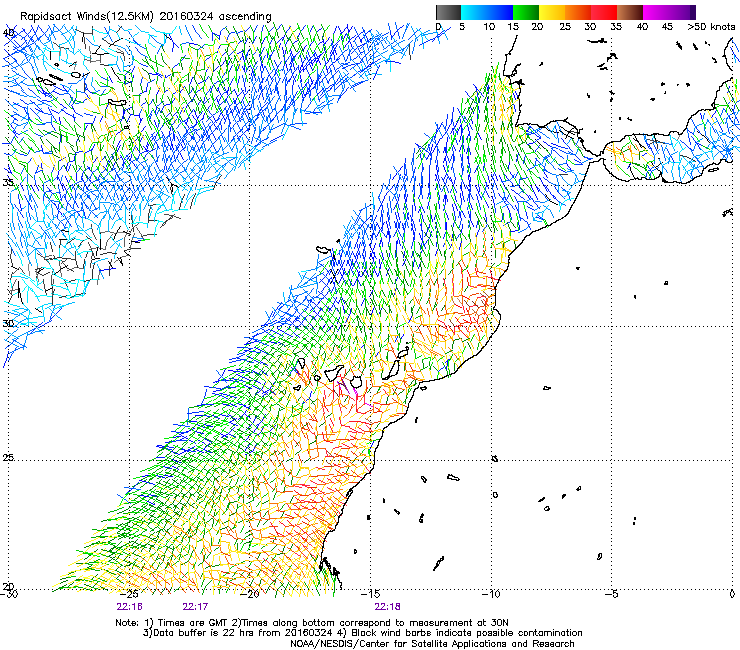
Task: Click the '-30' longitude axis label
Action: coord(9,594)
